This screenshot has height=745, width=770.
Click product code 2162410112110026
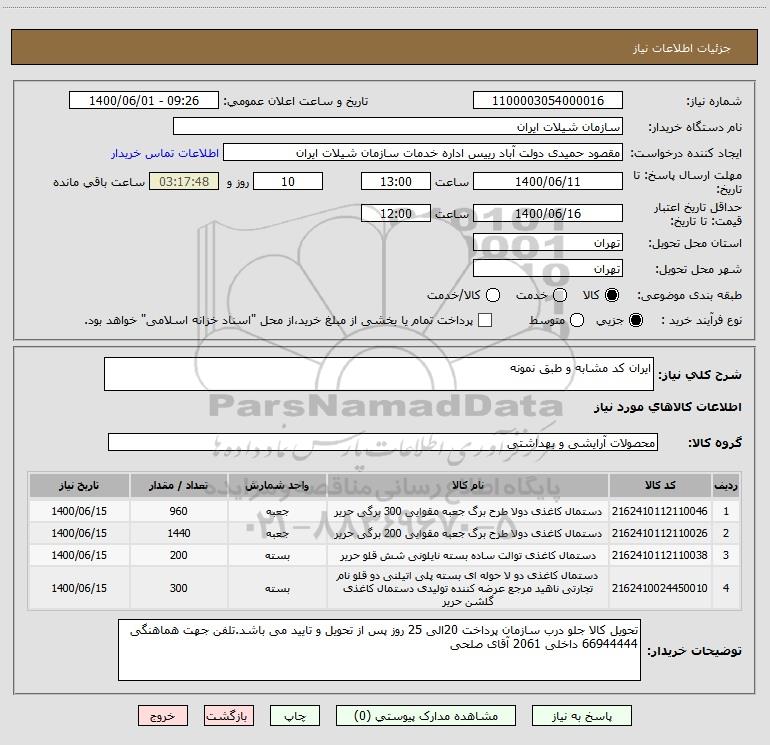point(660,533)
